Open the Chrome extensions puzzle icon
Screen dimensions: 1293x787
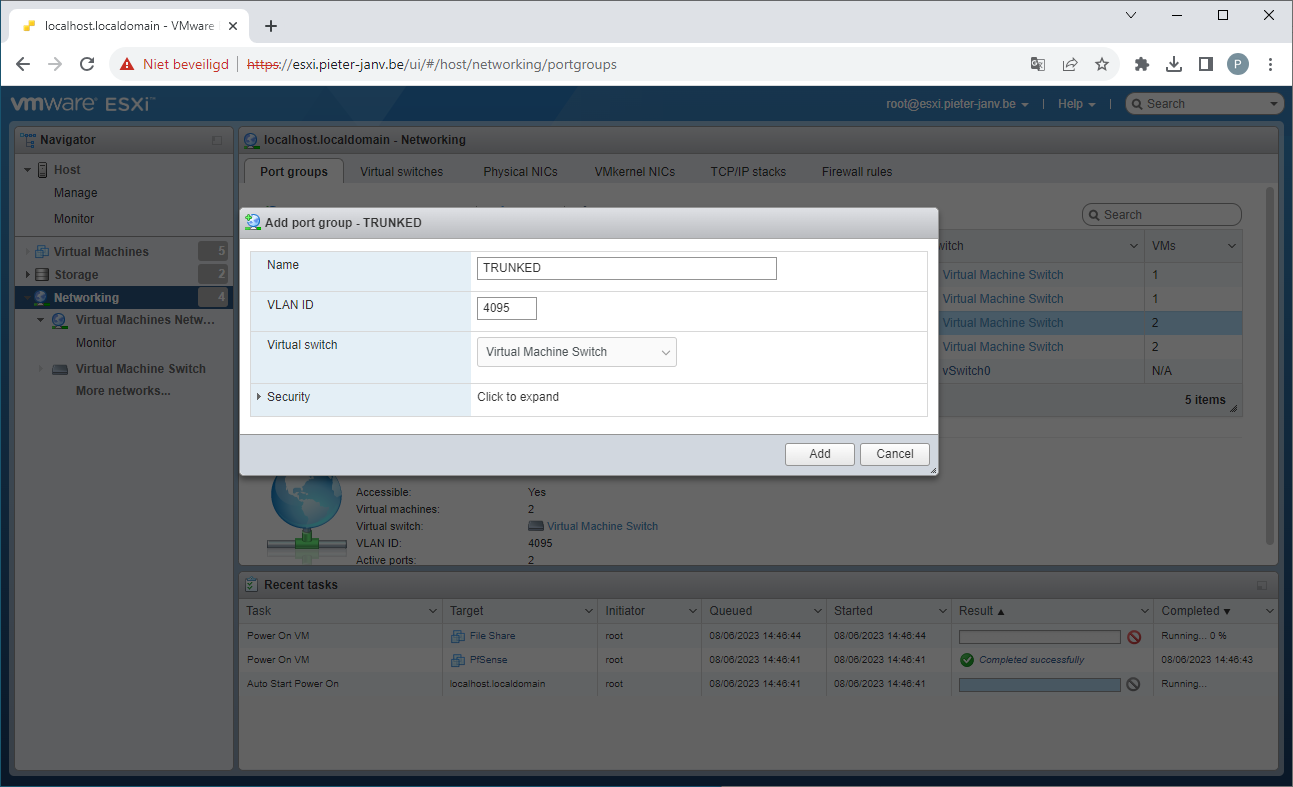click(x=1142, y=64)
